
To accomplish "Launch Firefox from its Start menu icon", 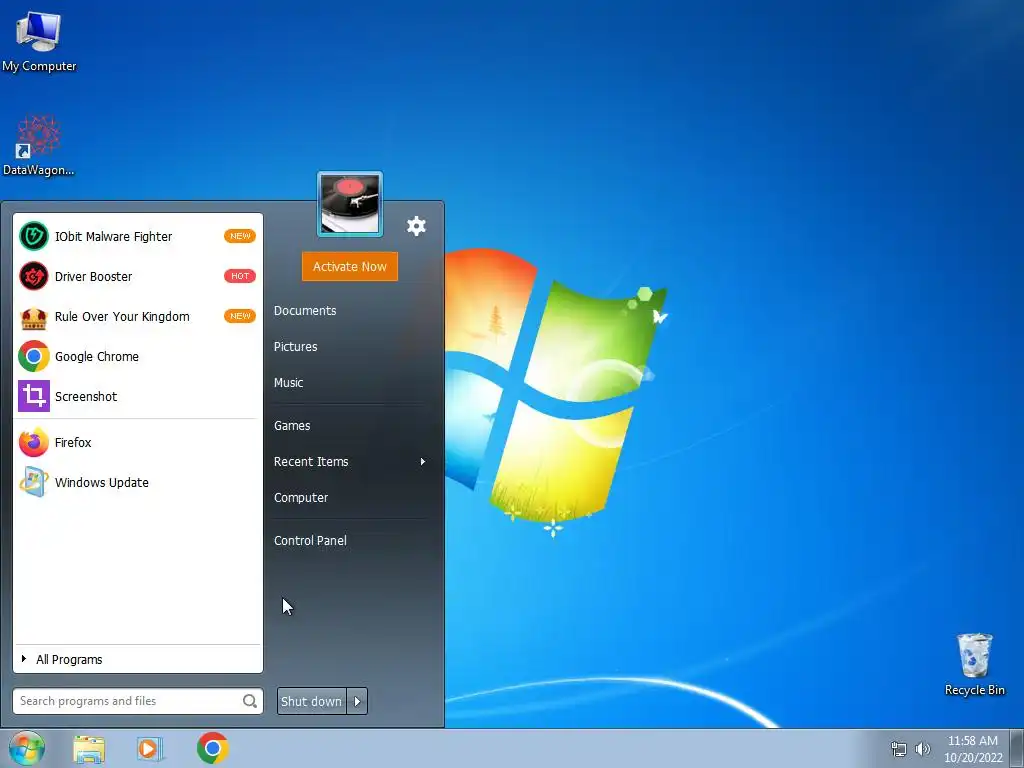I will 33,443.
